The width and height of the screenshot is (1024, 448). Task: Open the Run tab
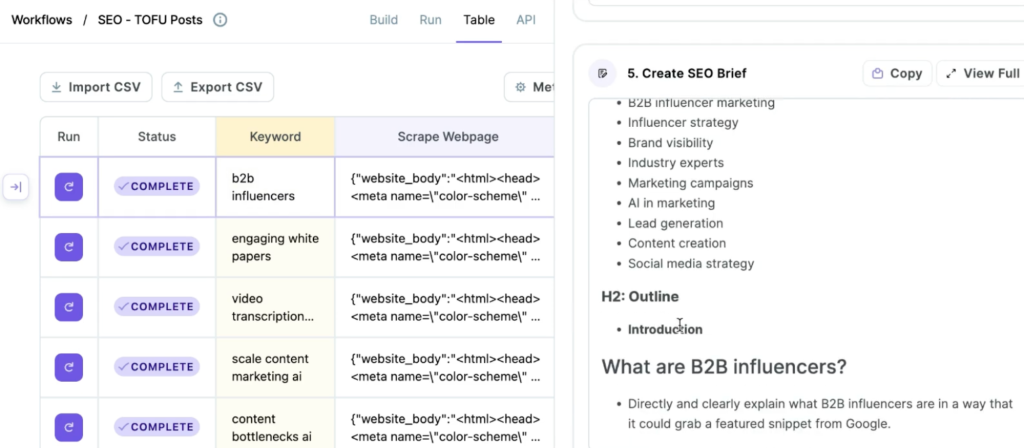pos(430,20)
